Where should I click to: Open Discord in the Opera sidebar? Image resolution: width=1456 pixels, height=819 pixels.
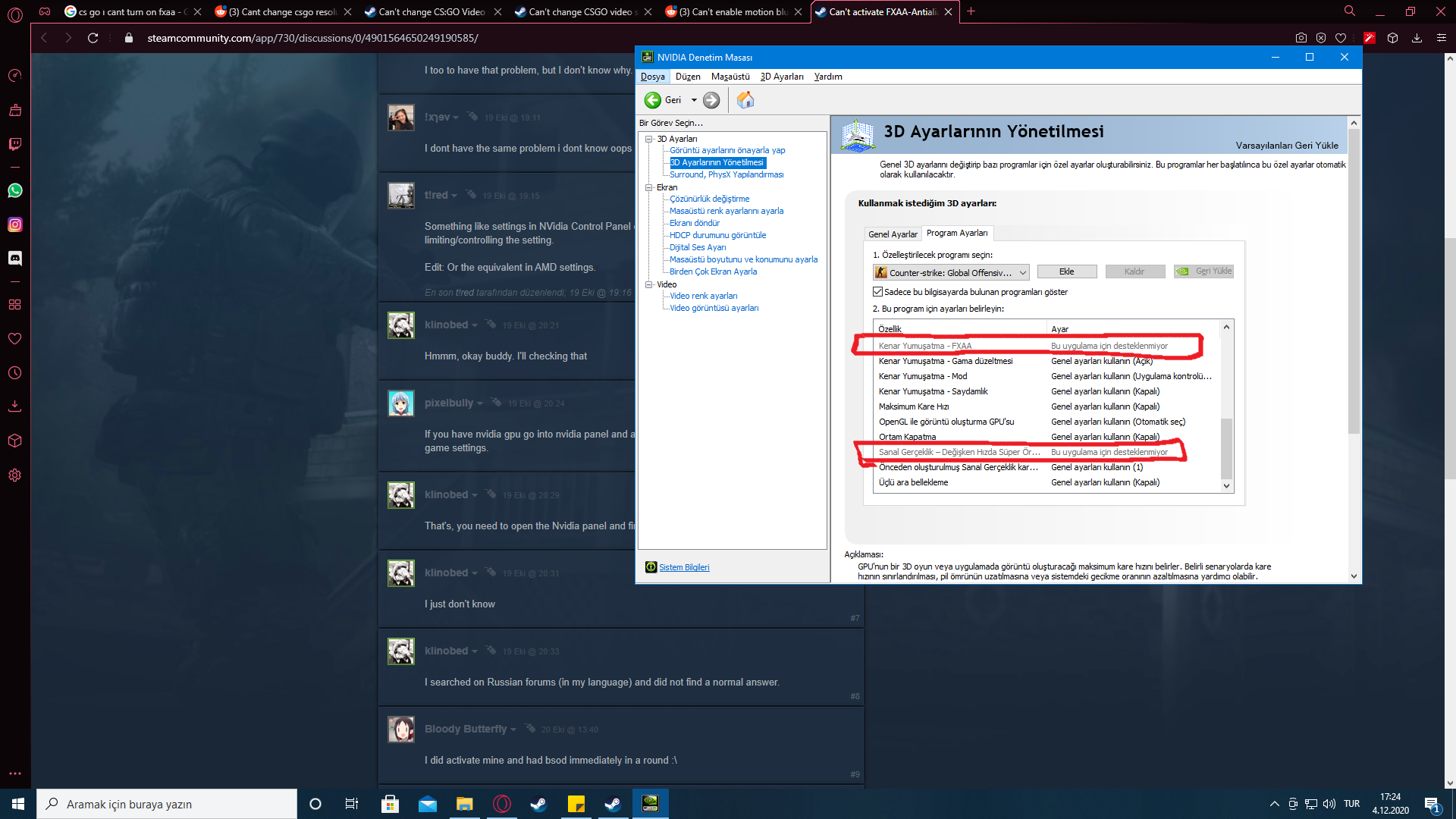click(14, 259)
